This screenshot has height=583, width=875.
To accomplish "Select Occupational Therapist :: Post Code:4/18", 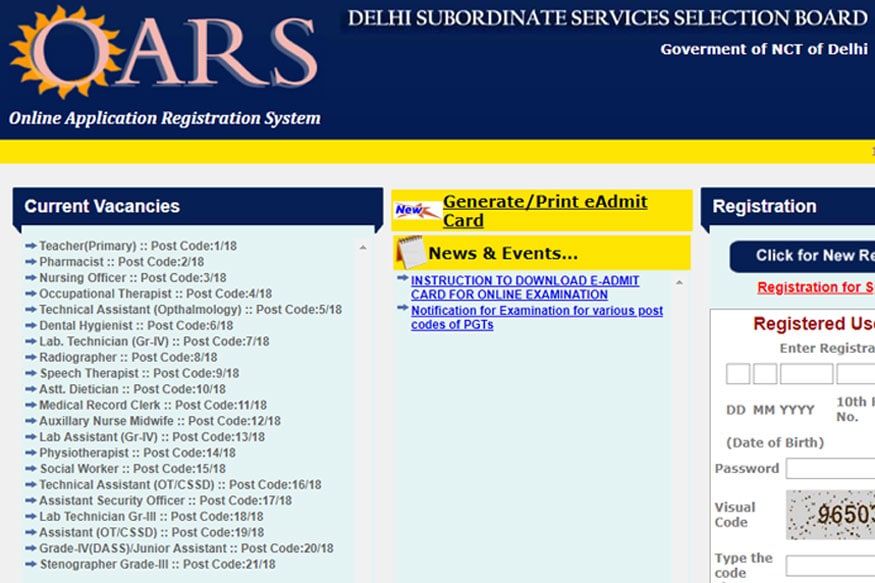I will [156, 293].
